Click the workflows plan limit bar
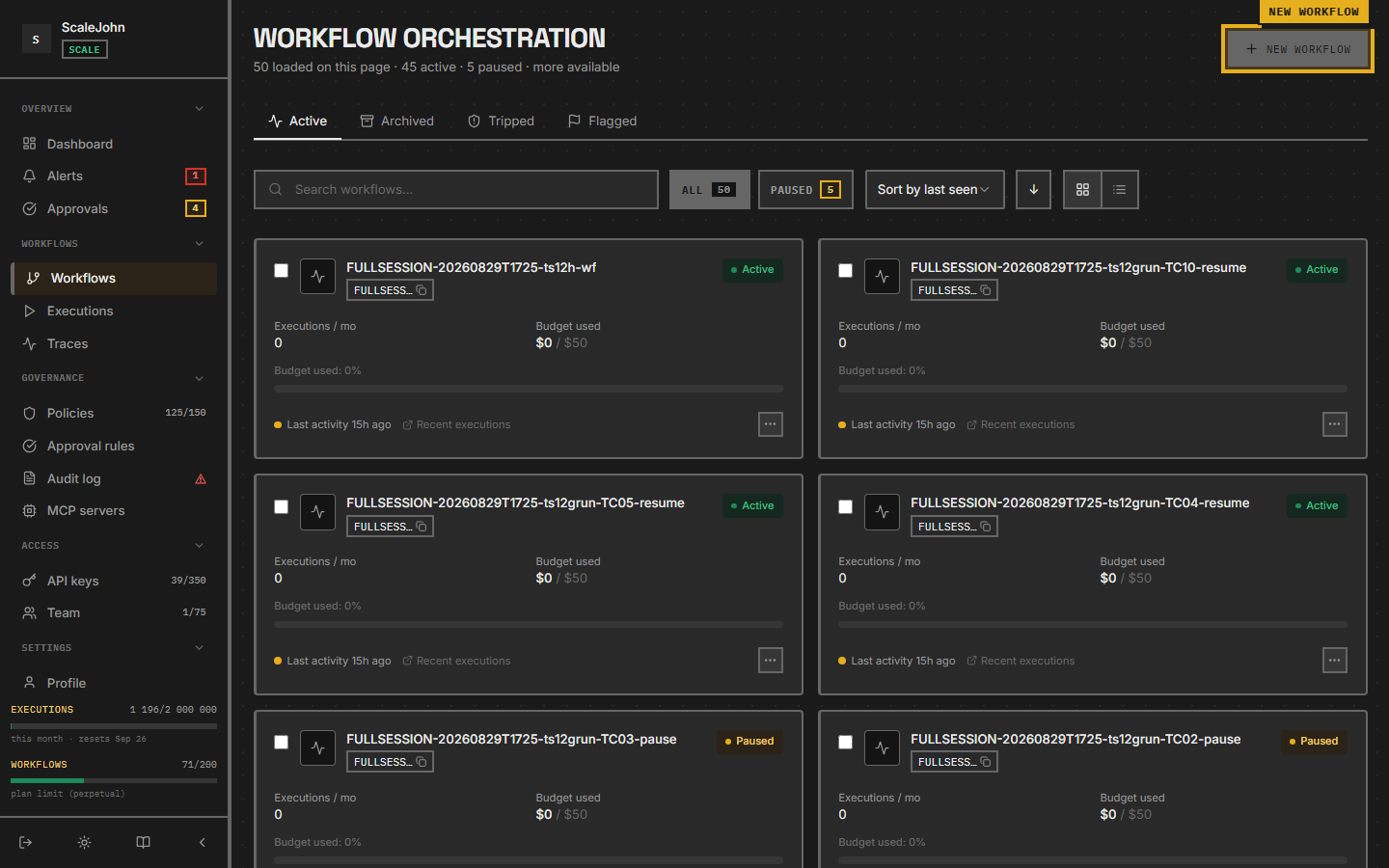Image resolution: width=1389 pixels, height=868 pixels. pos(114,780)
